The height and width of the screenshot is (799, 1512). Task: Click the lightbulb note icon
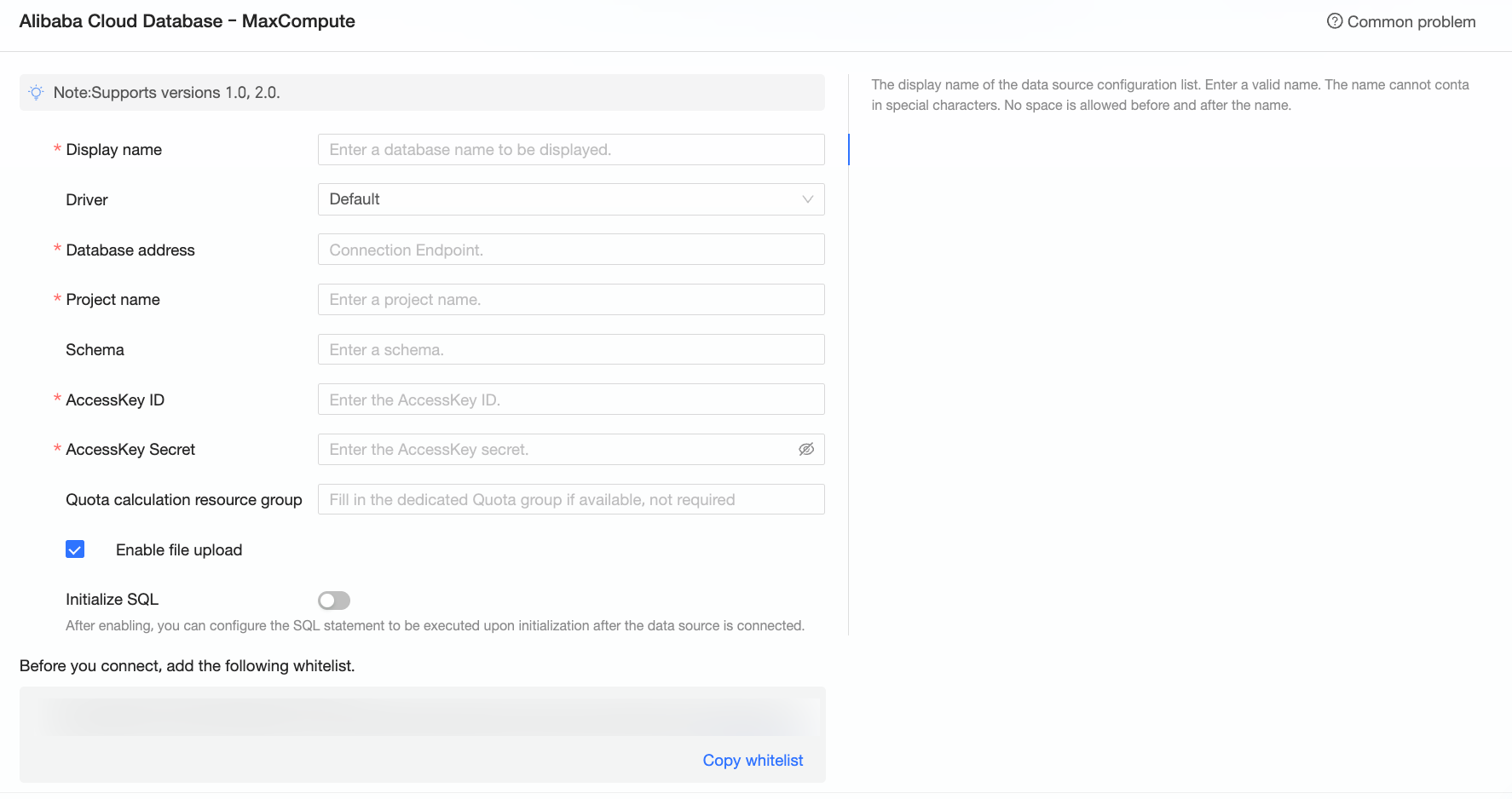pyautogui.click(x=36, y=93)
